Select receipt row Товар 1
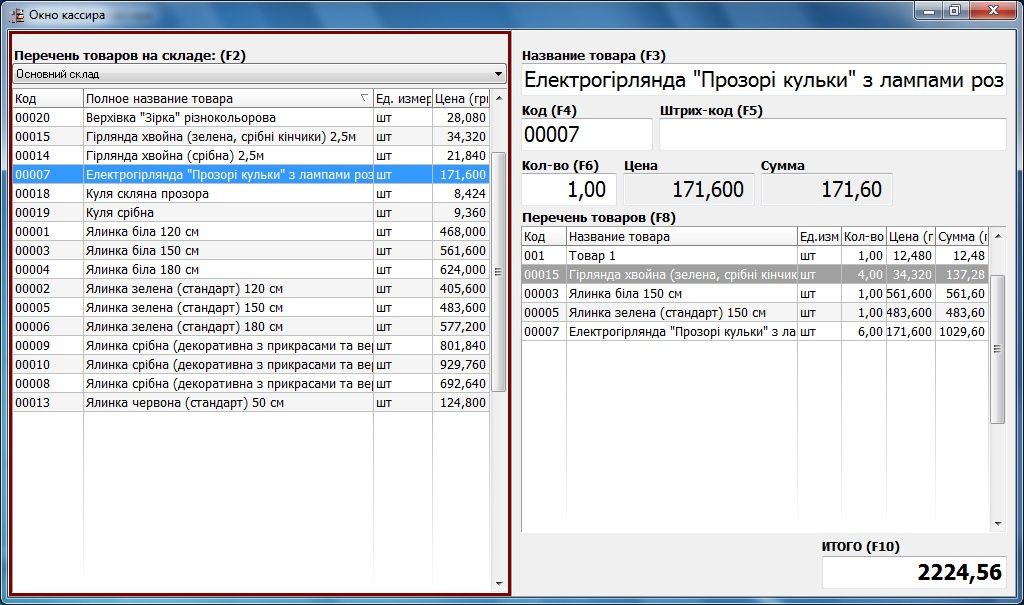Viewport: 1024px width, 605px height. point(754,255)
